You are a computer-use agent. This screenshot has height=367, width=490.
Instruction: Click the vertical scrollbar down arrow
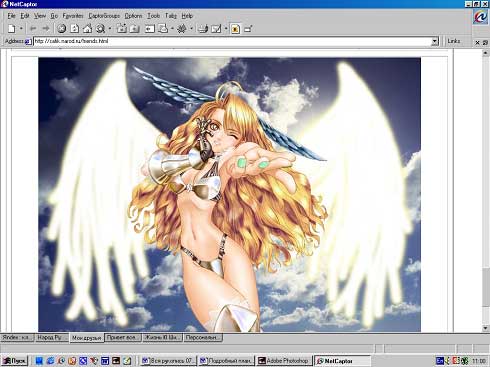(x=485, y=328)
